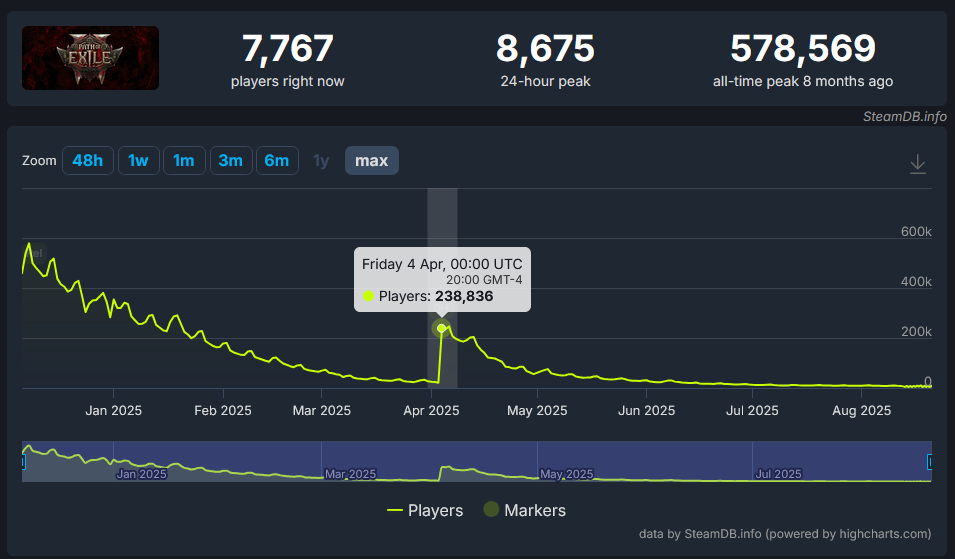Click the Aug 2025 x-axis label

(861, 411)
